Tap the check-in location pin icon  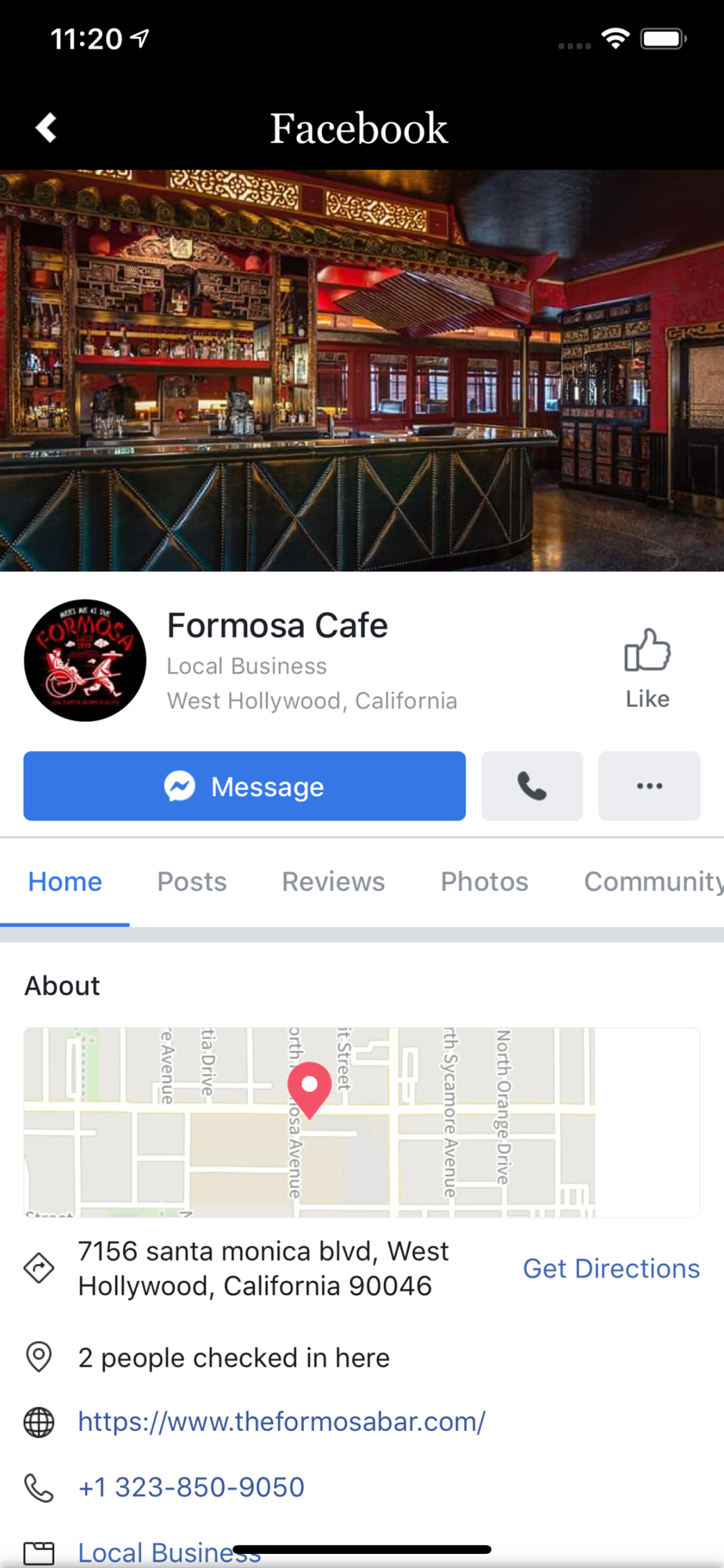click(38, 1357)
